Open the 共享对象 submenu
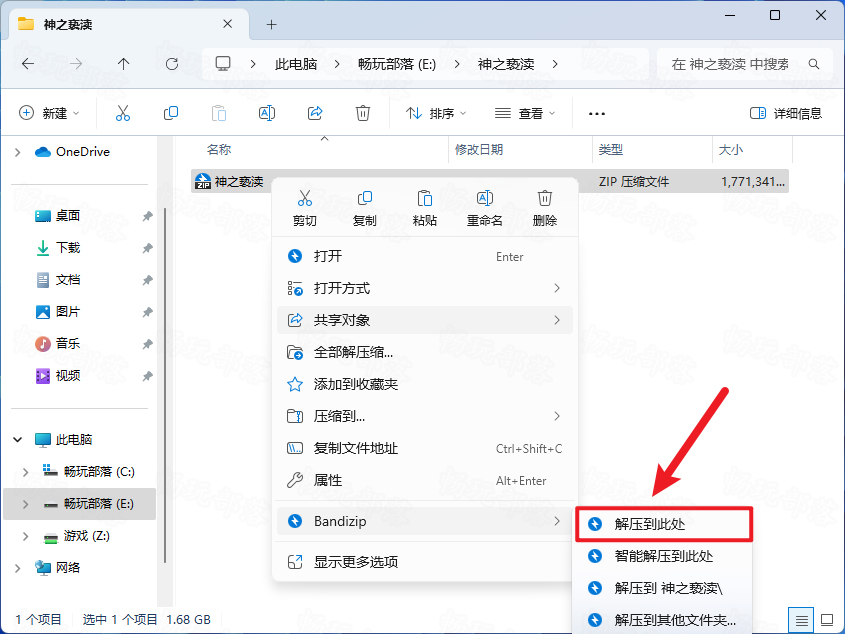 coord(425,320)
